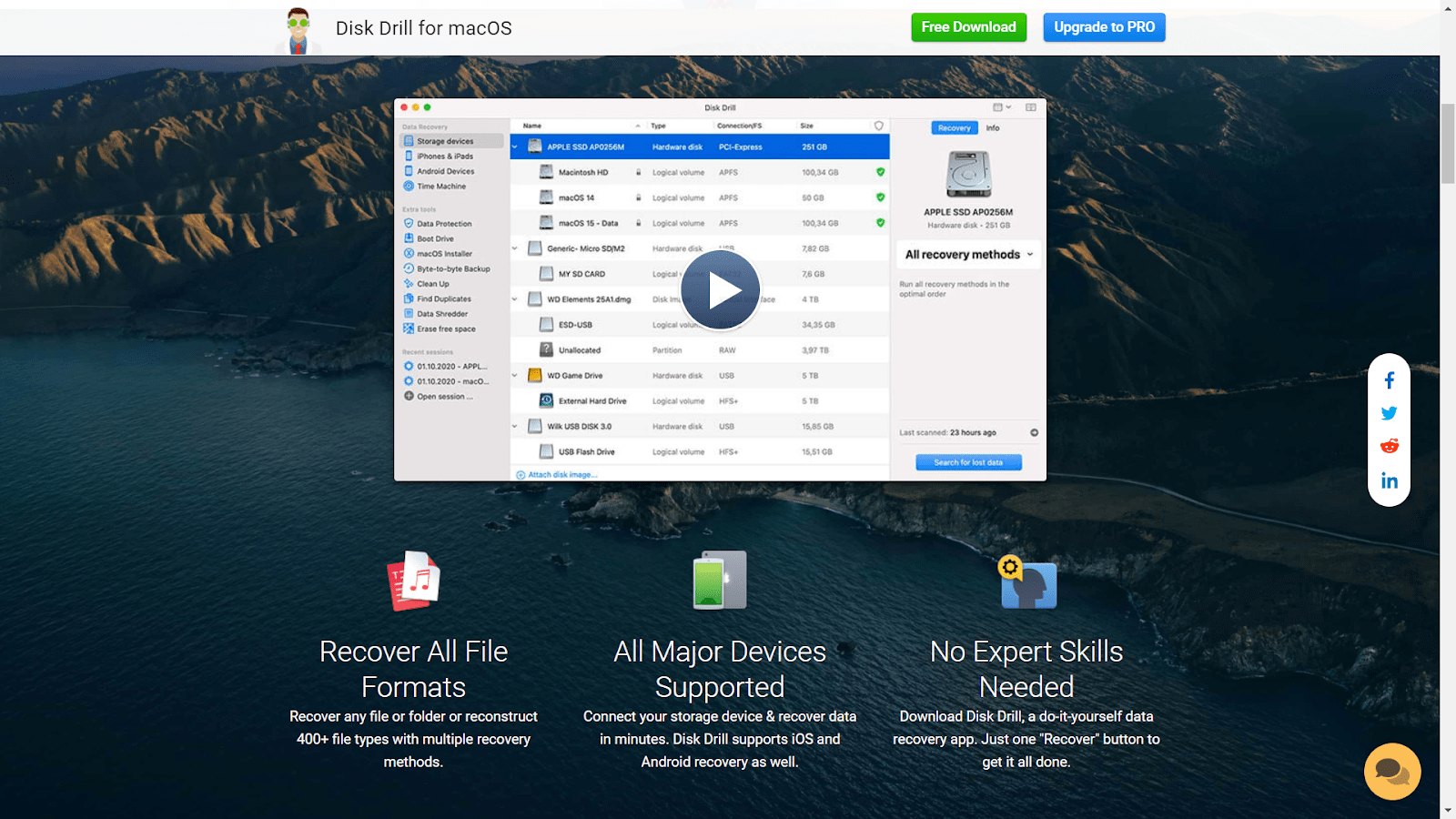This screenshot has width=1456, height=819.
Task: Collapse the WD Game Drive row
Action: click(x=515, y=376)
